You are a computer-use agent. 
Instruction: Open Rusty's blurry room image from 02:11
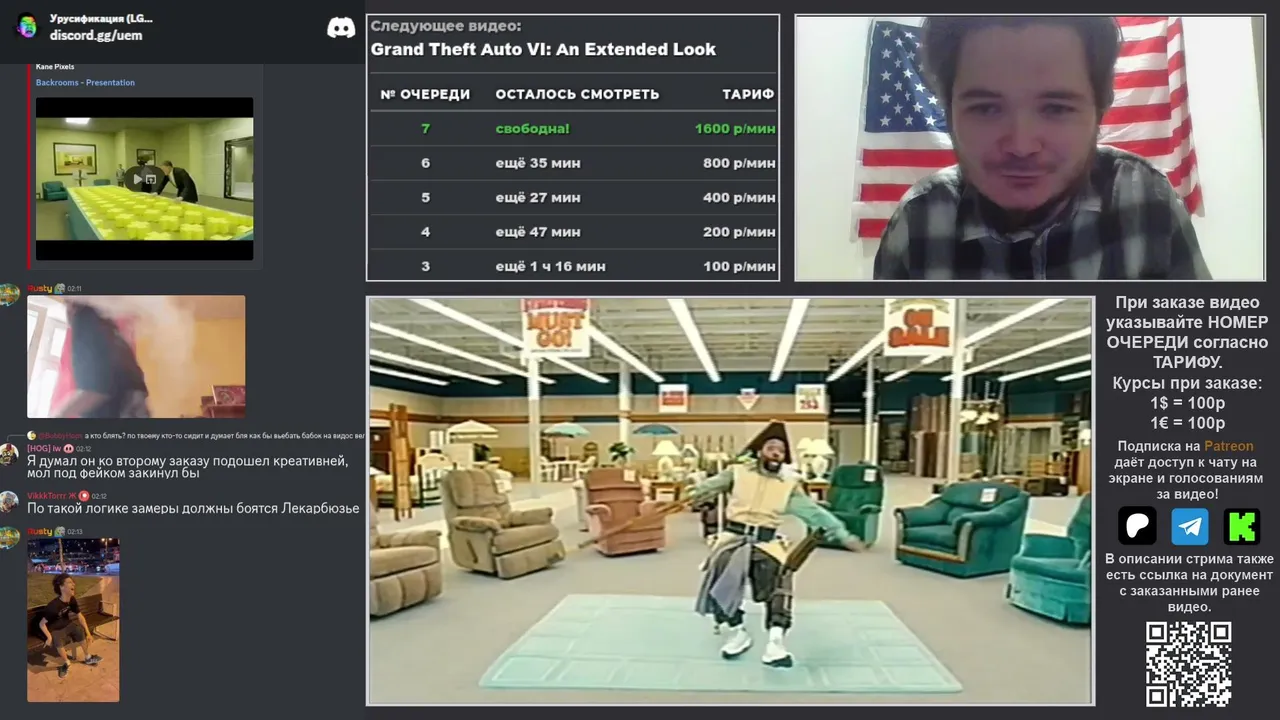pos(136,356)
